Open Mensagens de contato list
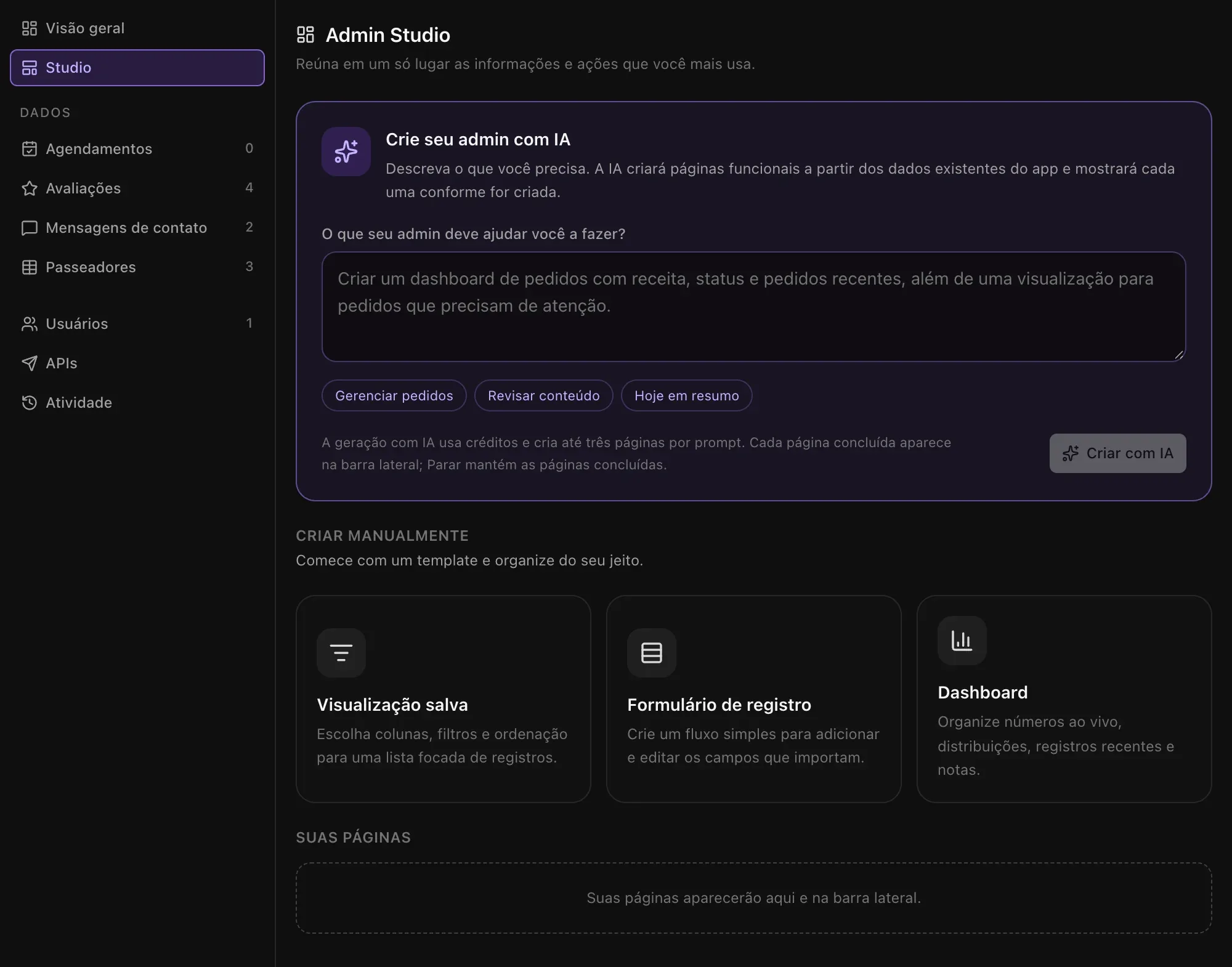 point(137,228)
